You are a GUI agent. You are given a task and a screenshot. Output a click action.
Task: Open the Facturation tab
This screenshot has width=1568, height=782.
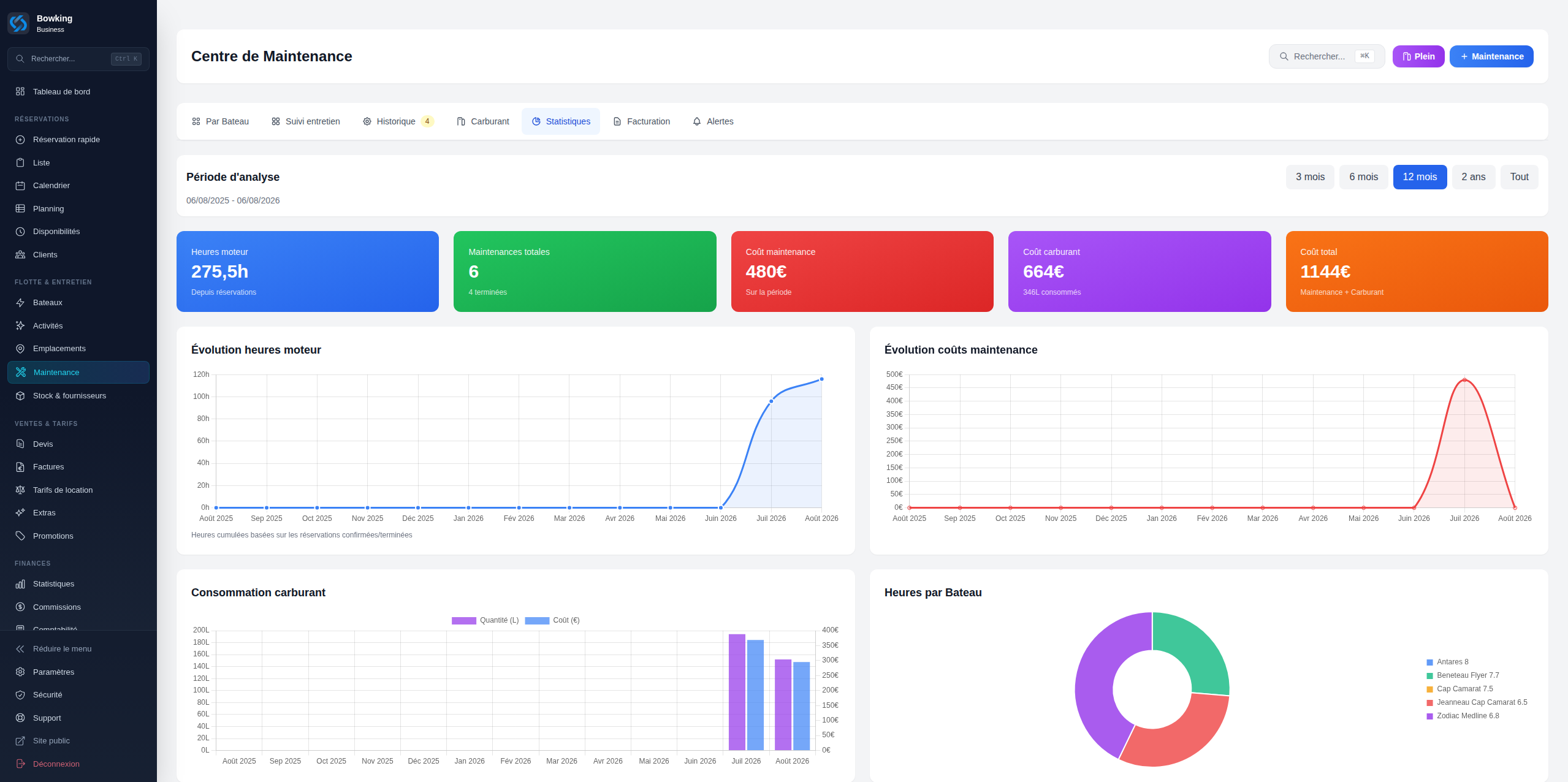pos(642,121)
